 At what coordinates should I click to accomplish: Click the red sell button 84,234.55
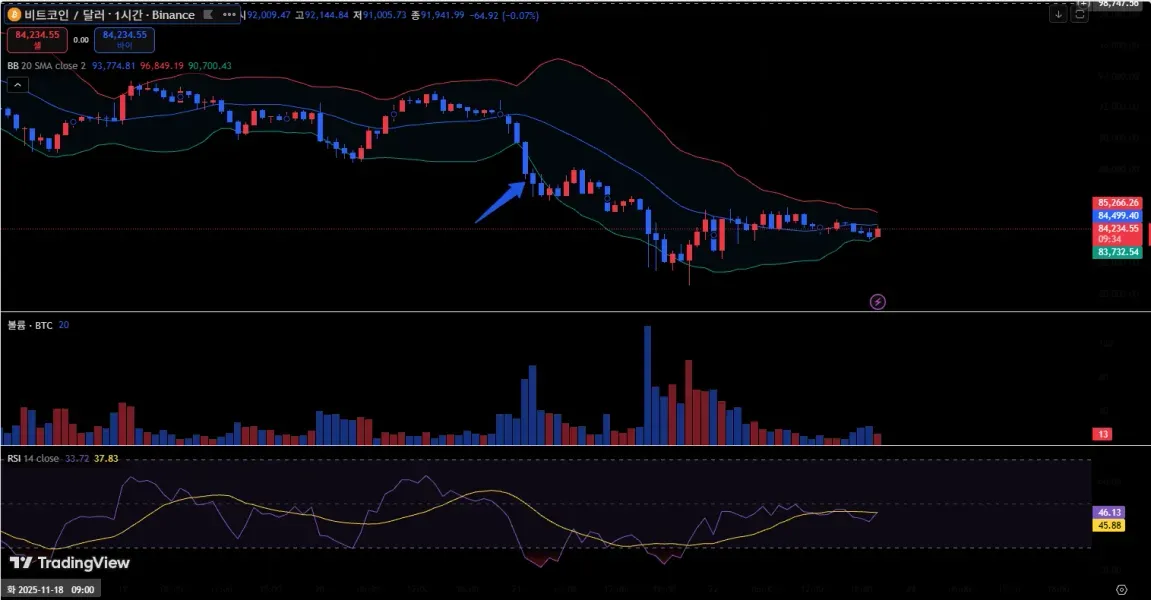click(x=37, y=40)
